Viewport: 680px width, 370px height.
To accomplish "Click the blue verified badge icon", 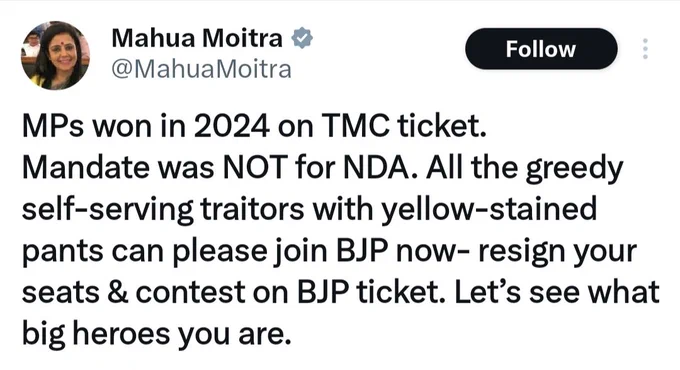I will (x=302, y=38).
